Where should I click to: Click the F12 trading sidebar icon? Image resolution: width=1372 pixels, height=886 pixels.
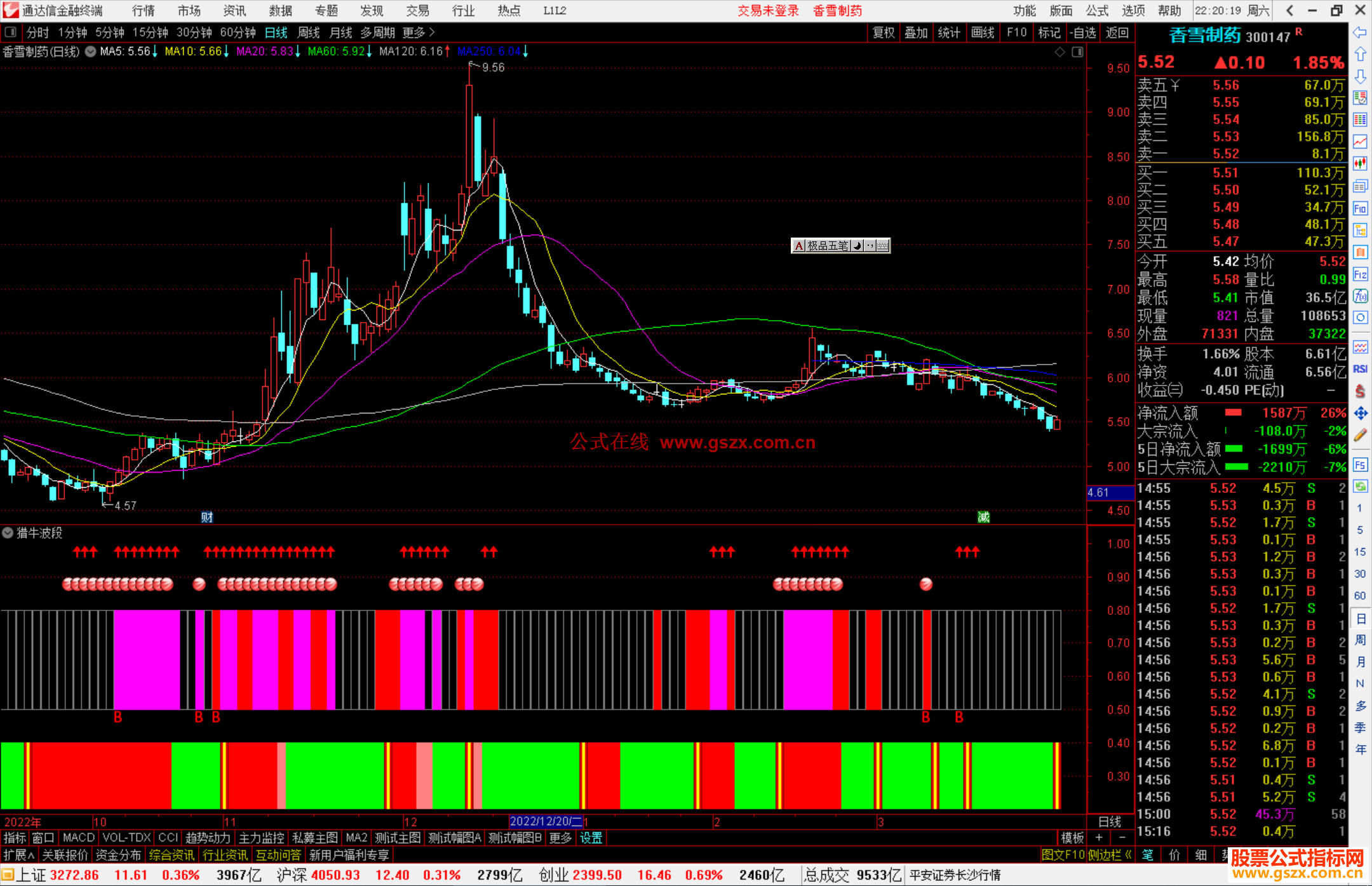point(1360,274)
